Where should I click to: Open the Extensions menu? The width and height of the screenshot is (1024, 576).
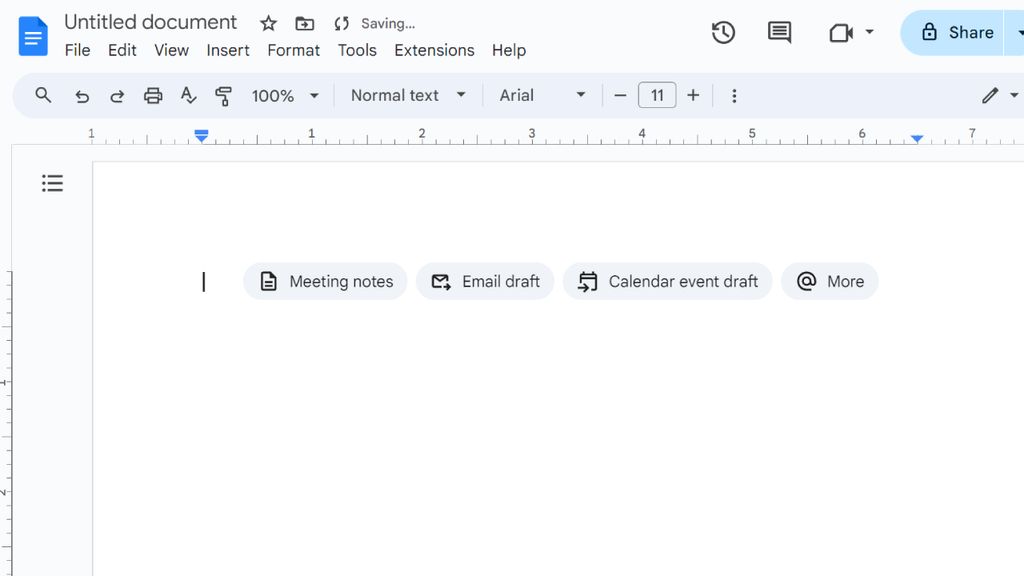(434, 50)
